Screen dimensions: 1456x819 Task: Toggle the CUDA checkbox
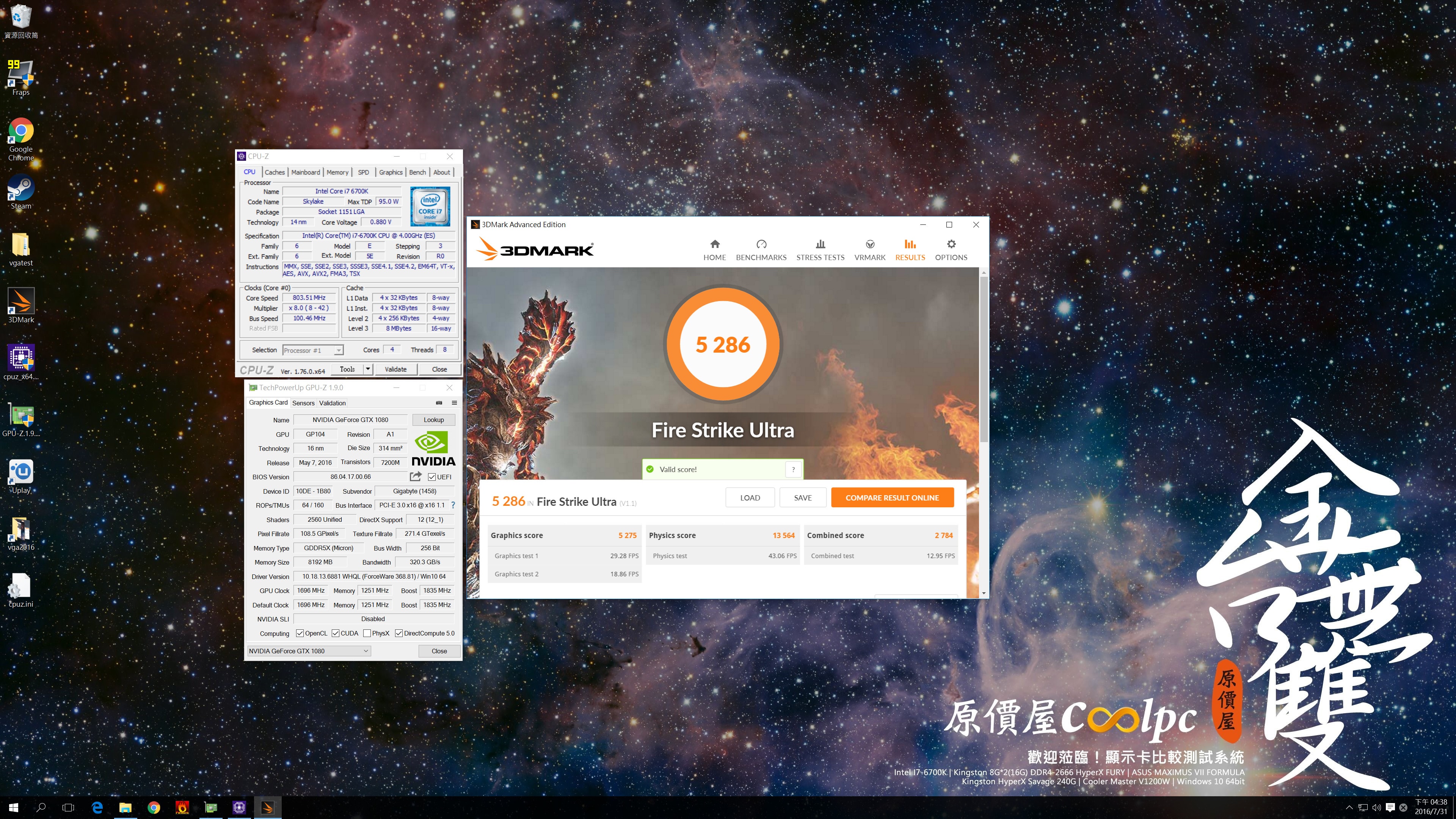pyautogui.click(x=336, y=633)
